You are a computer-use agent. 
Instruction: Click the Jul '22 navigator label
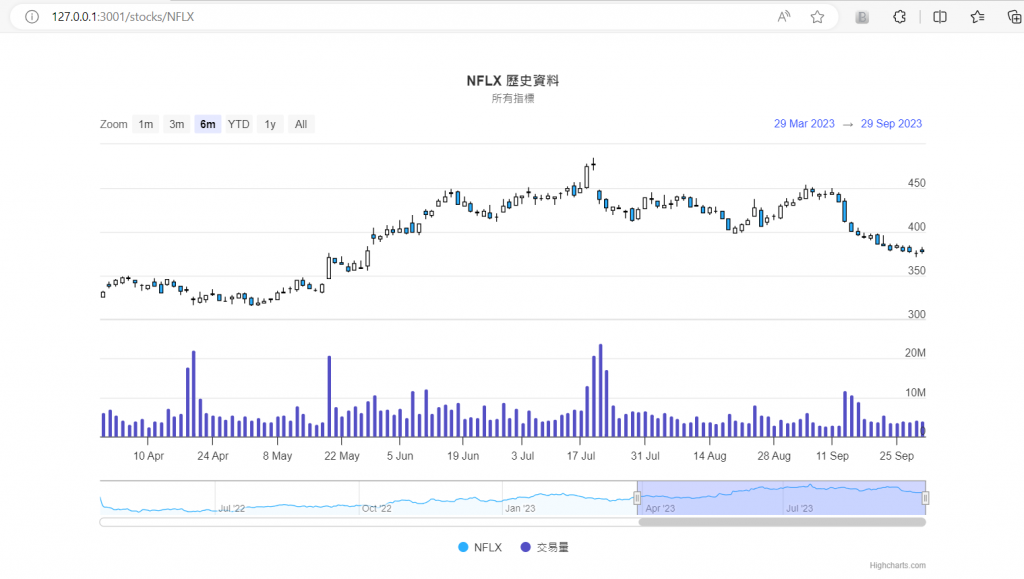click(231, 509)
